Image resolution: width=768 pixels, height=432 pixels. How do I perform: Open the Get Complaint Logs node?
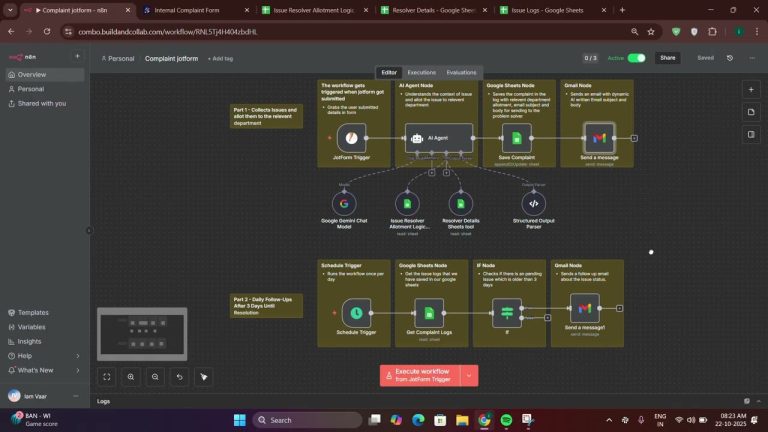pos(429,313)
